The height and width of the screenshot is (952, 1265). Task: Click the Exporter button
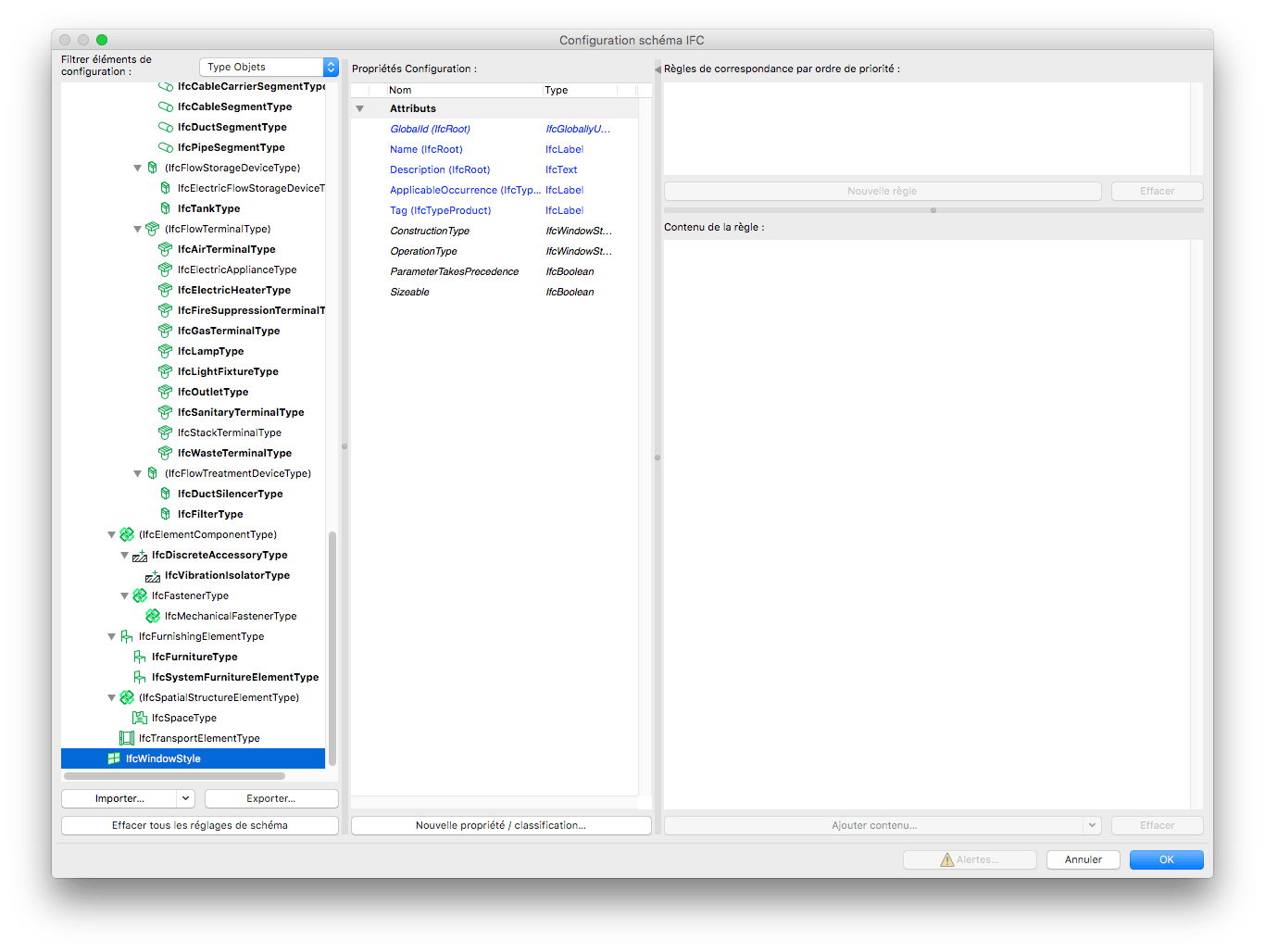271,798
